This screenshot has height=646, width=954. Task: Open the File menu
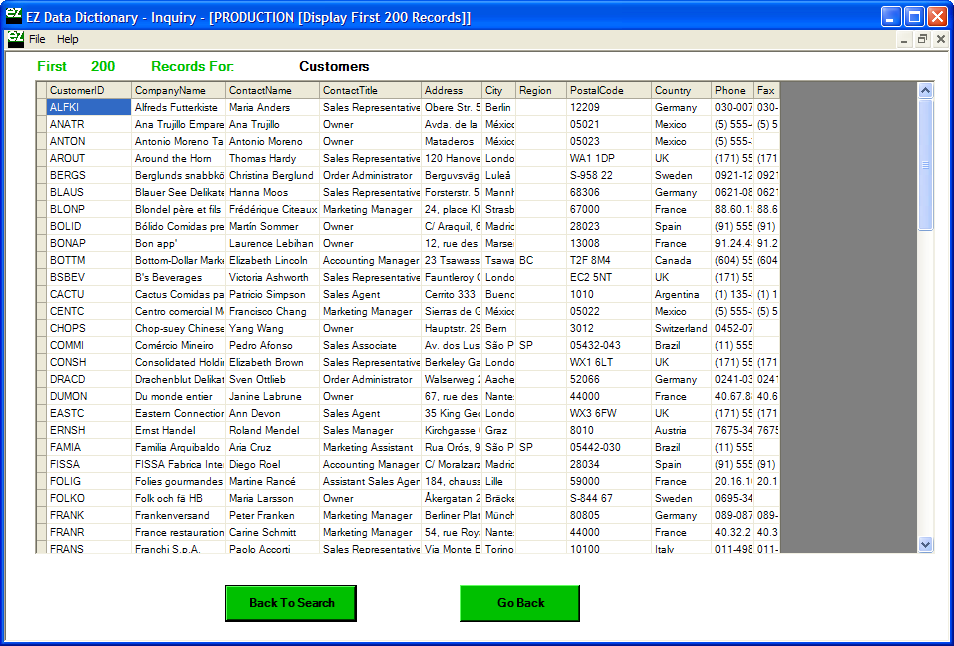pyautogui.click(x=37, y=39)
